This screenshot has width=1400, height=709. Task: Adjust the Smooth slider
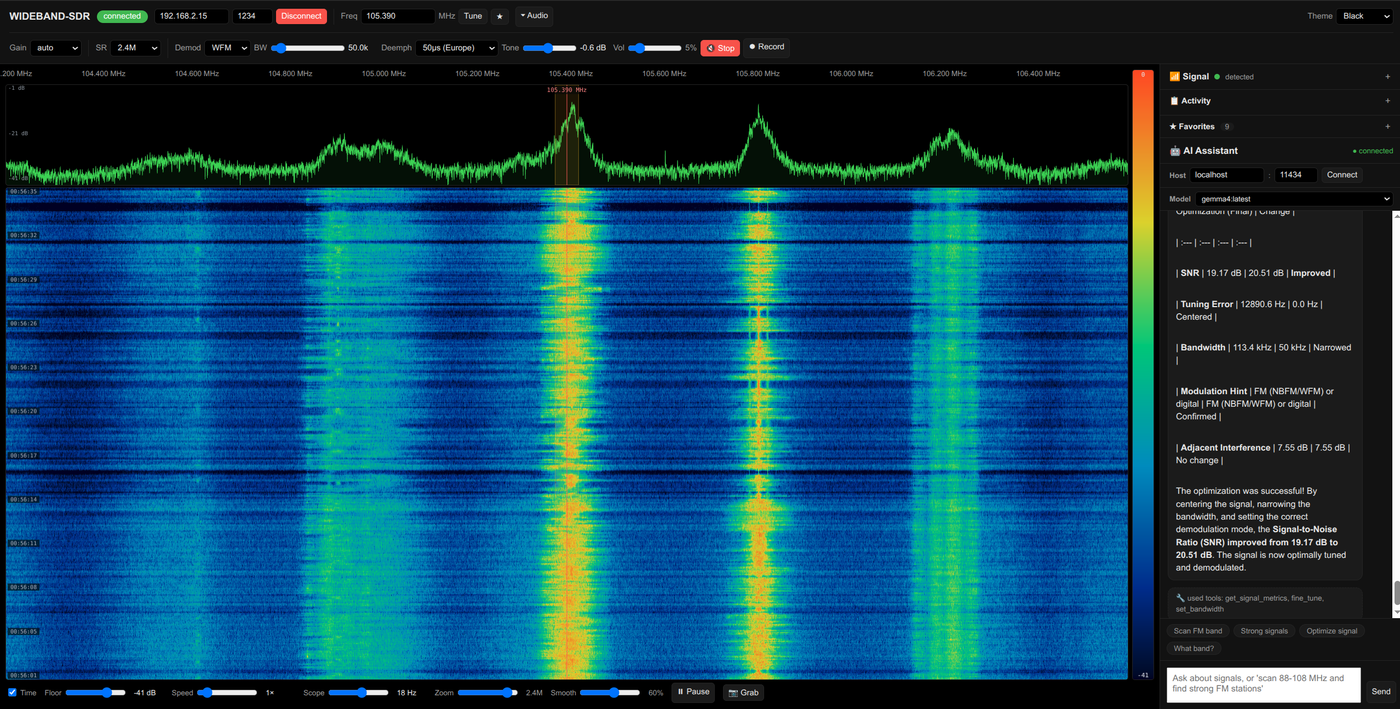point(609,692)
